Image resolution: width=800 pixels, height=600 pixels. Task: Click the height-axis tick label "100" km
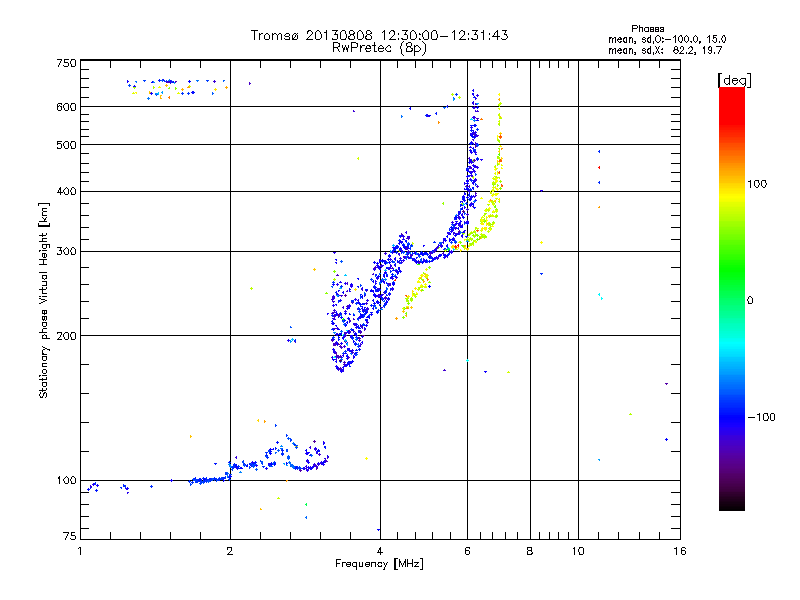[66, 481]
